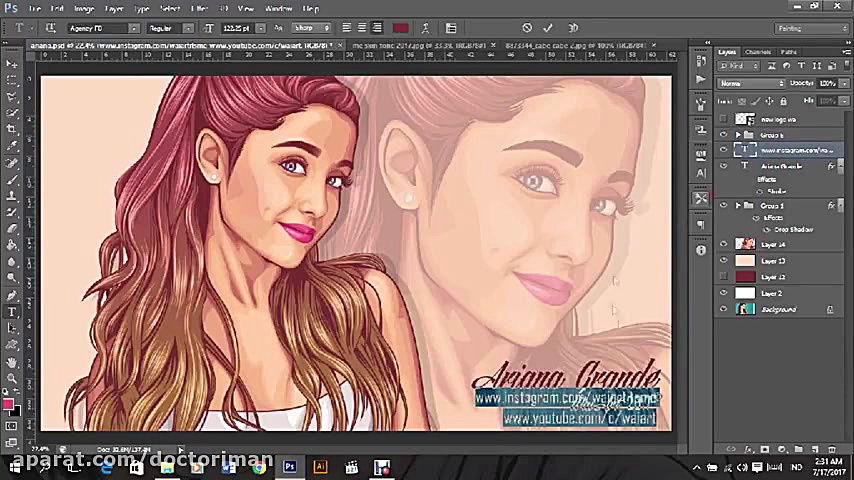Cancel the current text edits
The width and height of the screenshot is (854, 480).
click(527, 28)
